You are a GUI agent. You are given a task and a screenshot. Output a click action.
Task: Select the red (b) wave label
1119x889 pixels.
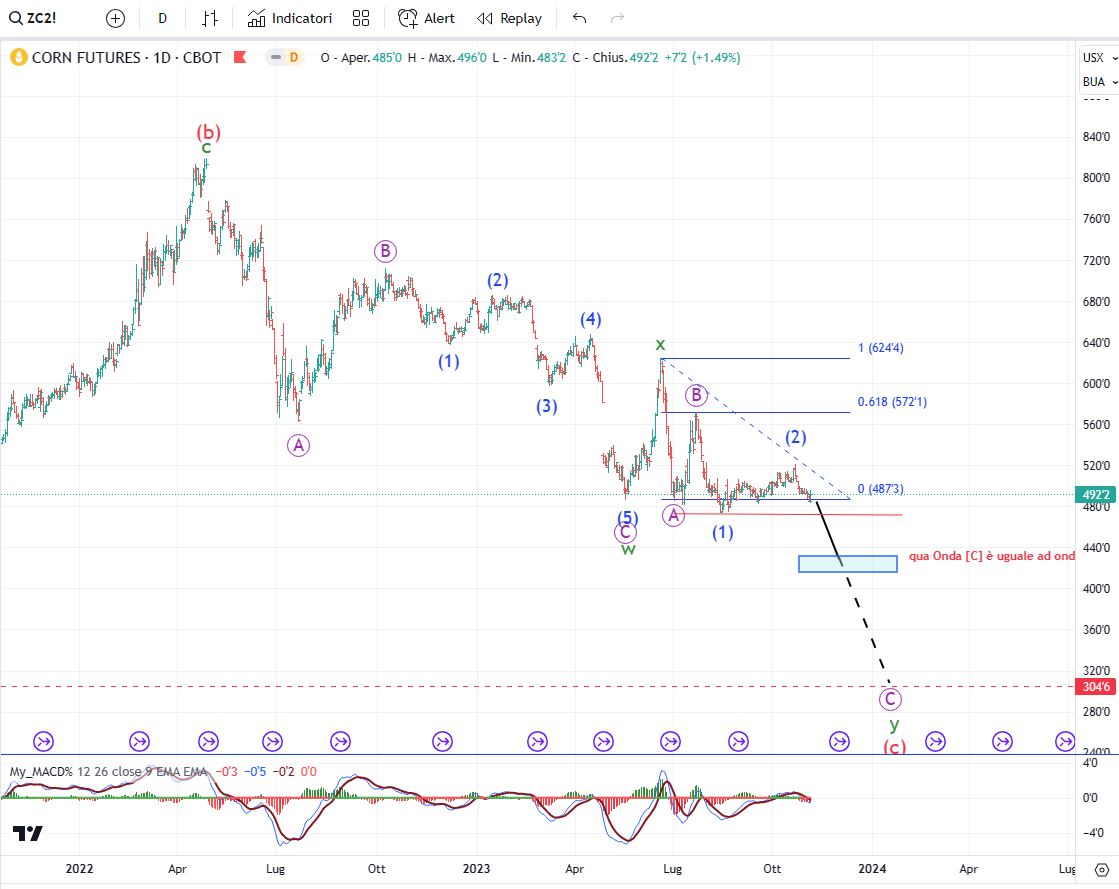pos(208,132)
